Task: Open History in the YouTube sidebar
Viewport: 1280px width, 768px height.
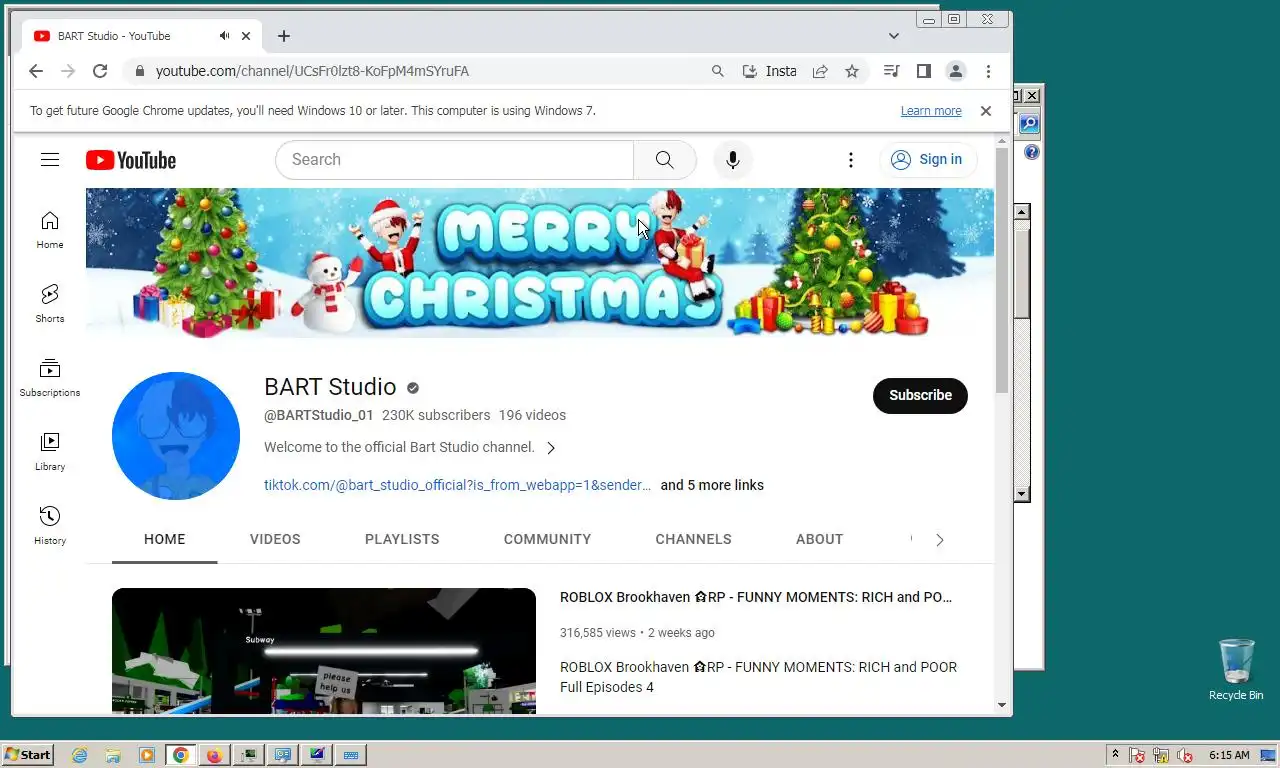Action: 50,526
